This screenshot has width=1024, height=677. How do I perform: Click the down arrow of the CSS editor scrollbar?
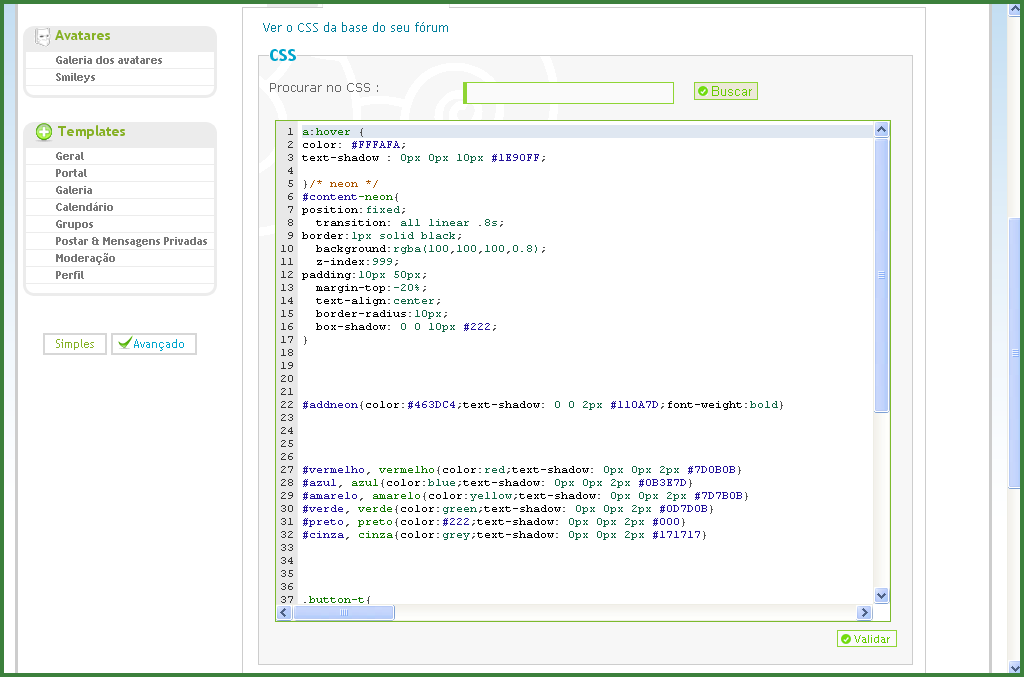click(881, 595)
